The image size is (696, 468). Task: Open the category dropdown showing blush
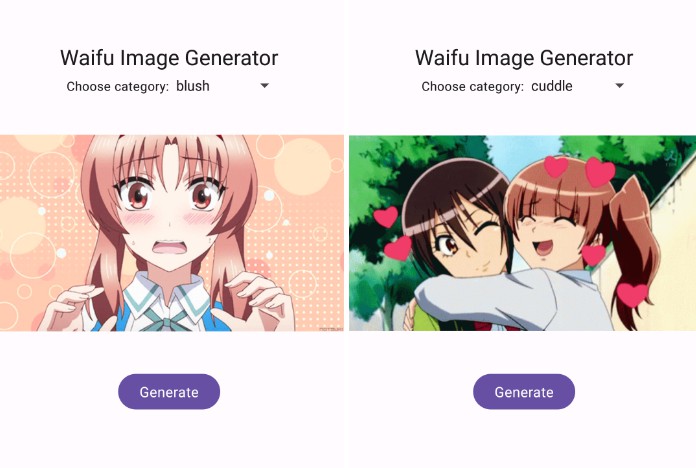(x=222, y=86)
